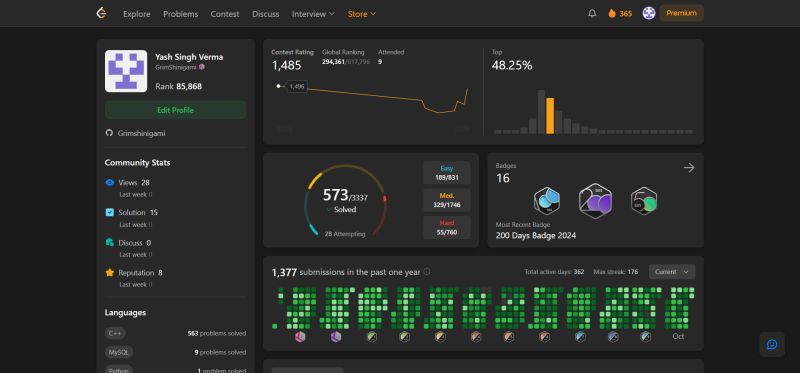Click the 365 streak count
The height and width of the screenshot is (373, 800).
point(626,14)
